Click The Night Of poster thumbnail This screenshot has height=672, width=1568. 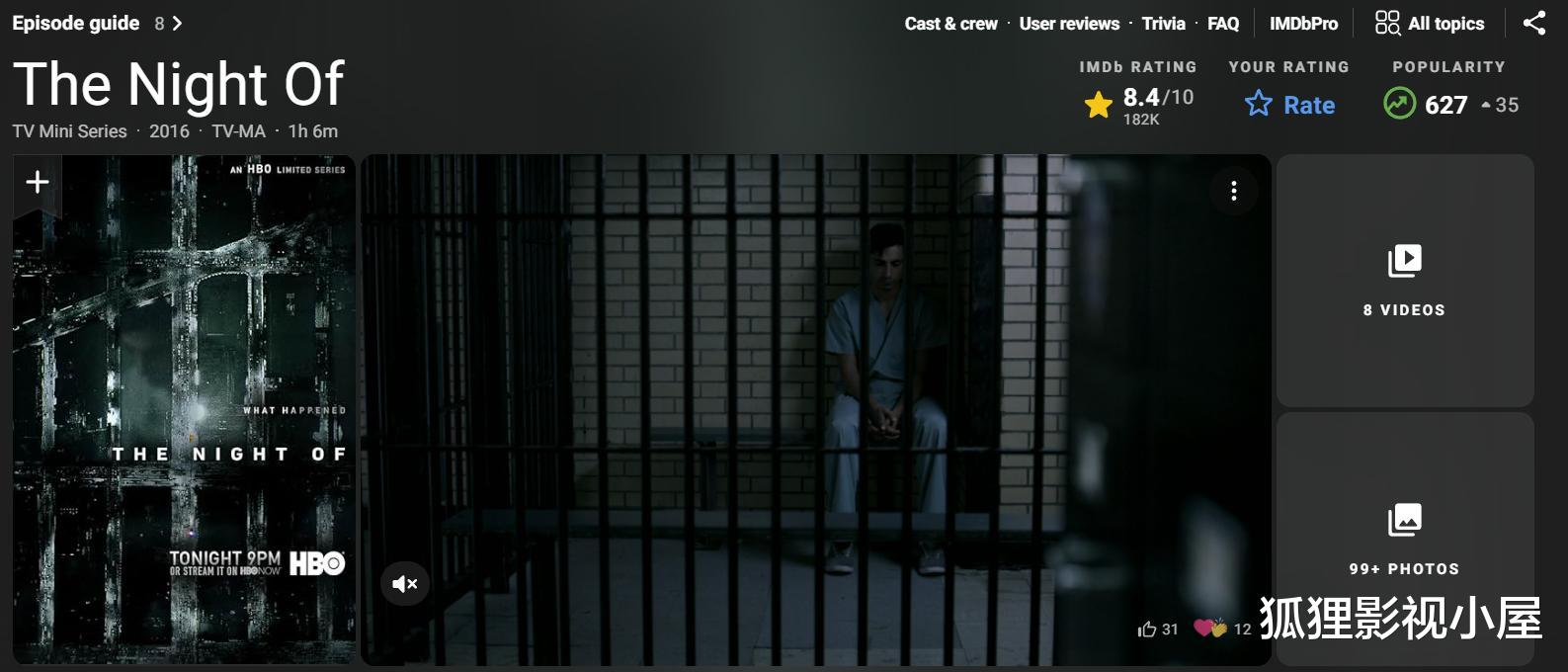click(x=184, y=409)
